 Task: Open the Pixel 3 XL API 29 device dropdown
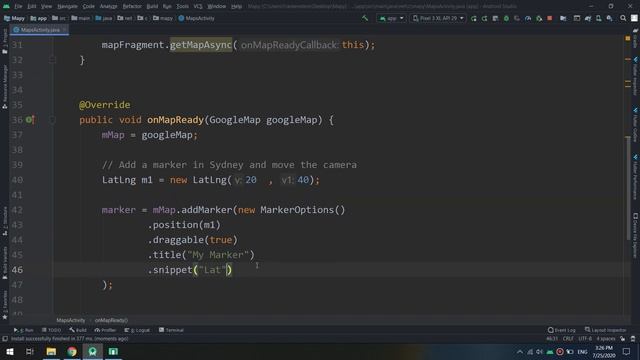click(x=438, y=18)
